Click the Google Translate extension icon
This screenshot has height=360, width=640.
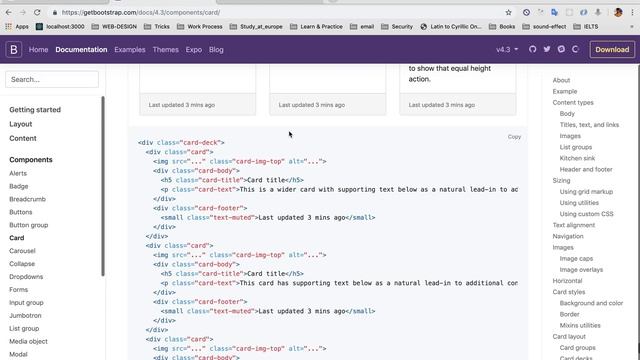pos(554,13)
